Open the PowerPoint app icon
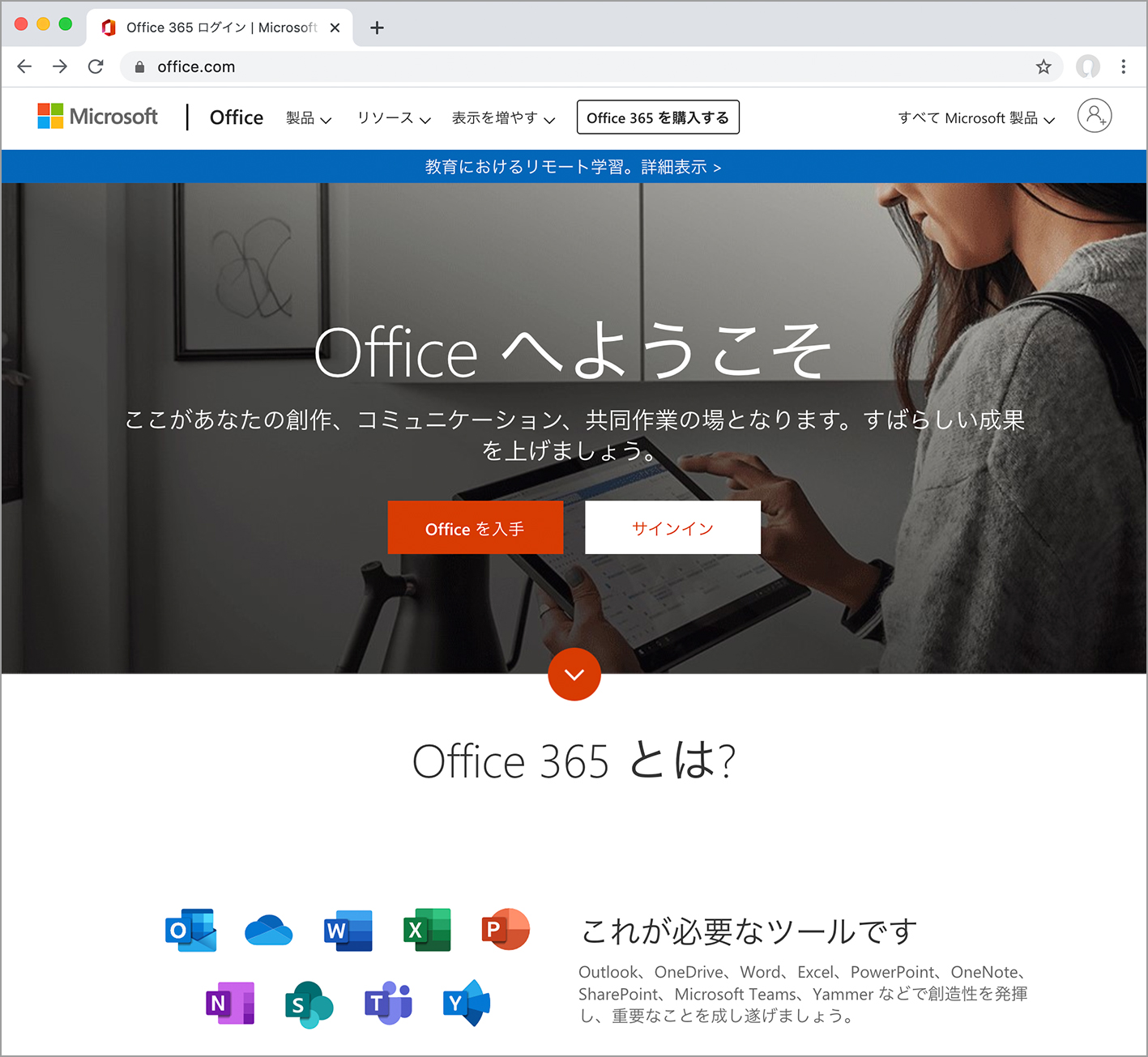The width and height of the screenshot is (1148, 1057). pyautogui.click(x=506, y=930)
